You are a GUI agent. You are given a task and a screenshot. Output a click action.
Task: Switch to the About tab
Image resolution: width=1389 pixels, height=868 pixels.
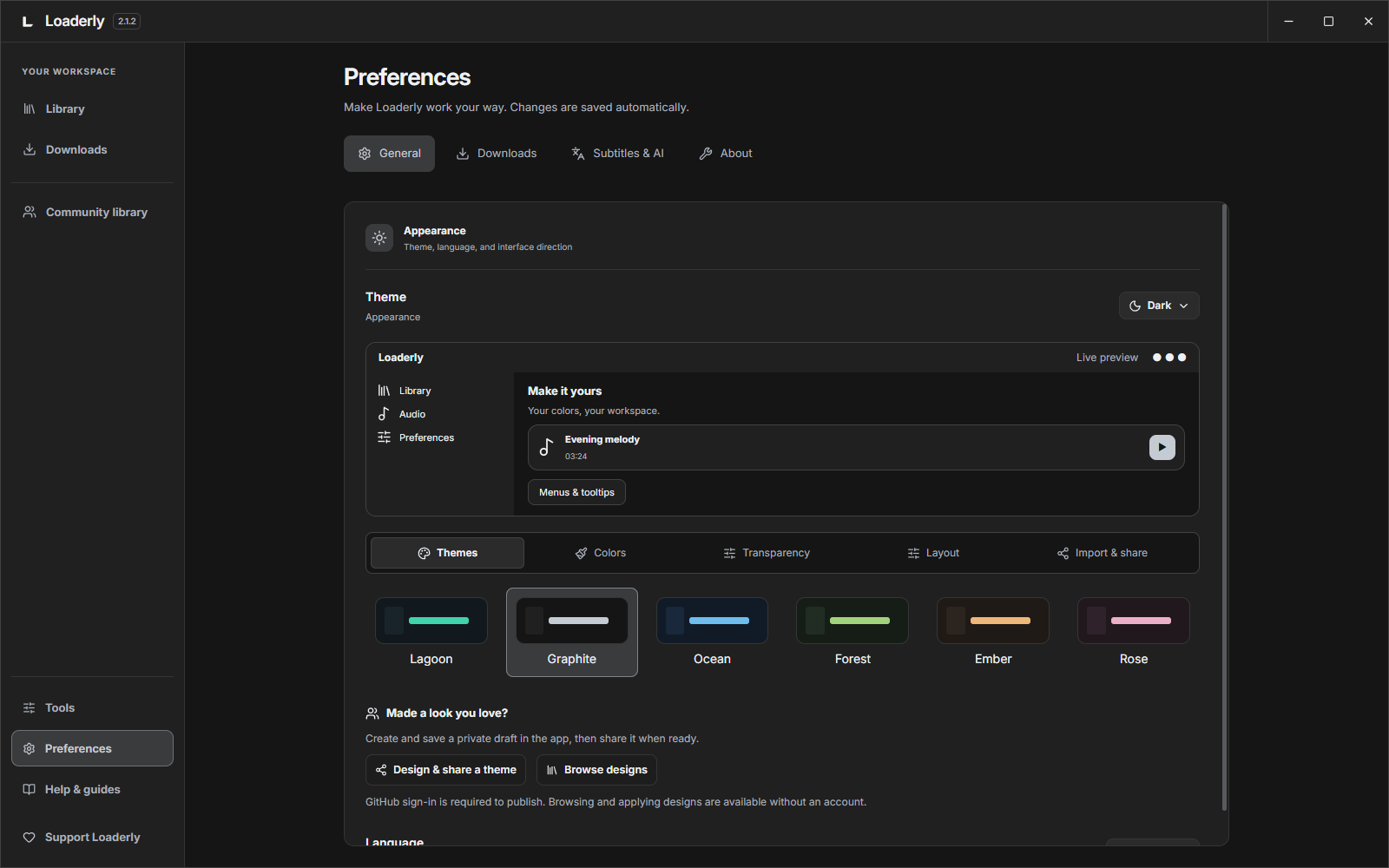pyautogui.click(x=726, y=154)
